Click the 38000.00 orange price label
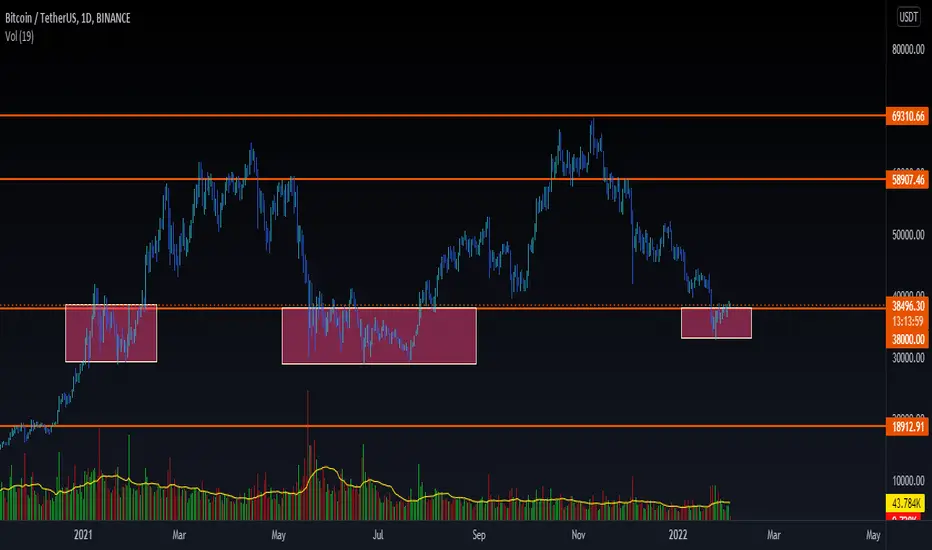This screenshot has height=550, width=932. pos(908,340)
